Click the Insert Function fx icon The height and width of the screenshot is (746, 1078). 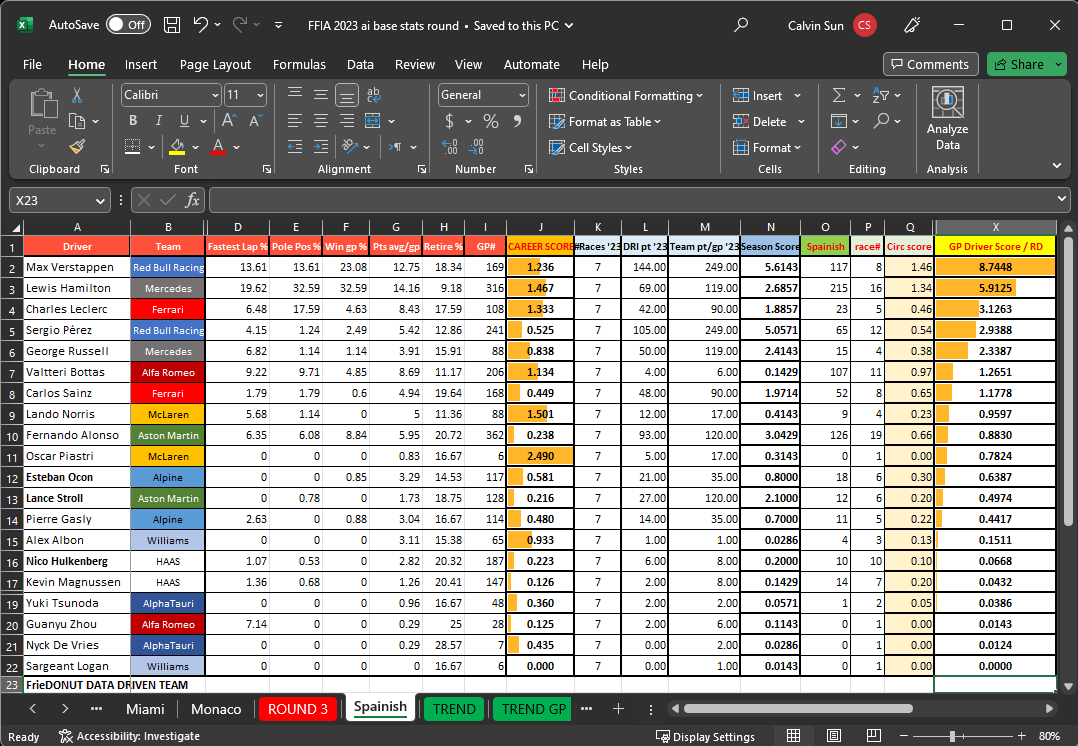click(192, 200)
